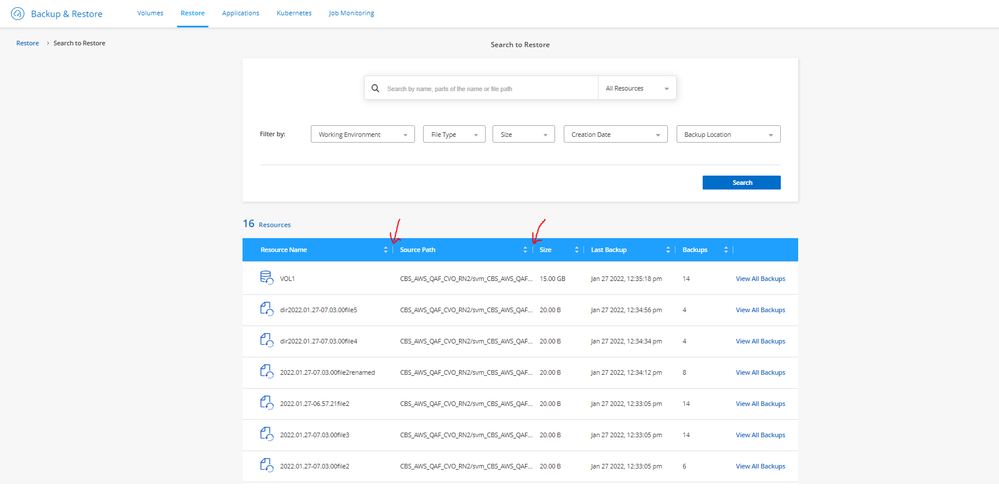Click the VOL1 volume icon
Image resolution: width=999 pixels, height=489 pixels.
pyautogui.click(x=266, y=278)
